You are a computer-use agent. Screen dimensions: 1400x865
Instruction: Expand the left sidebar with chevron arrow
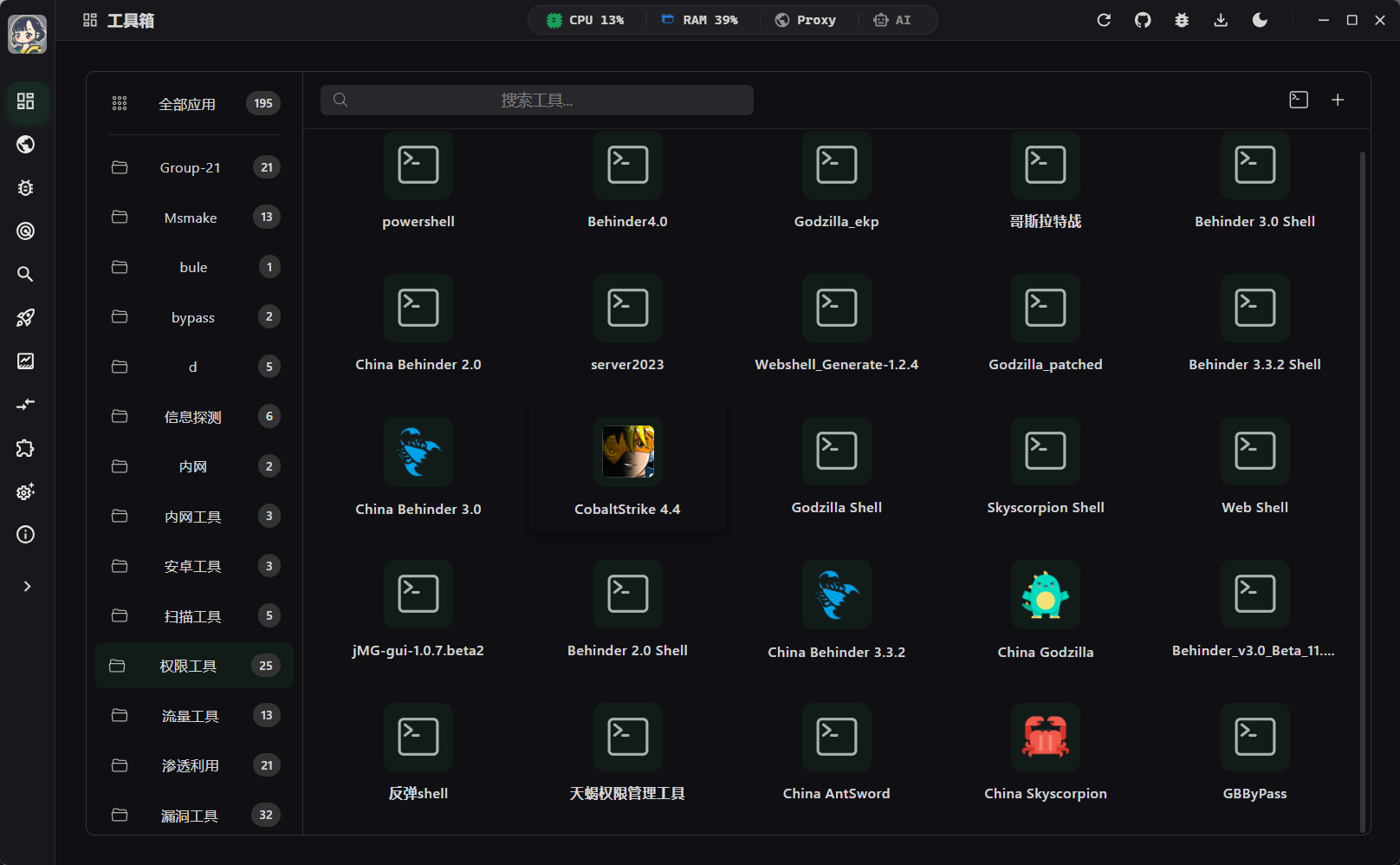click(27, 587)
